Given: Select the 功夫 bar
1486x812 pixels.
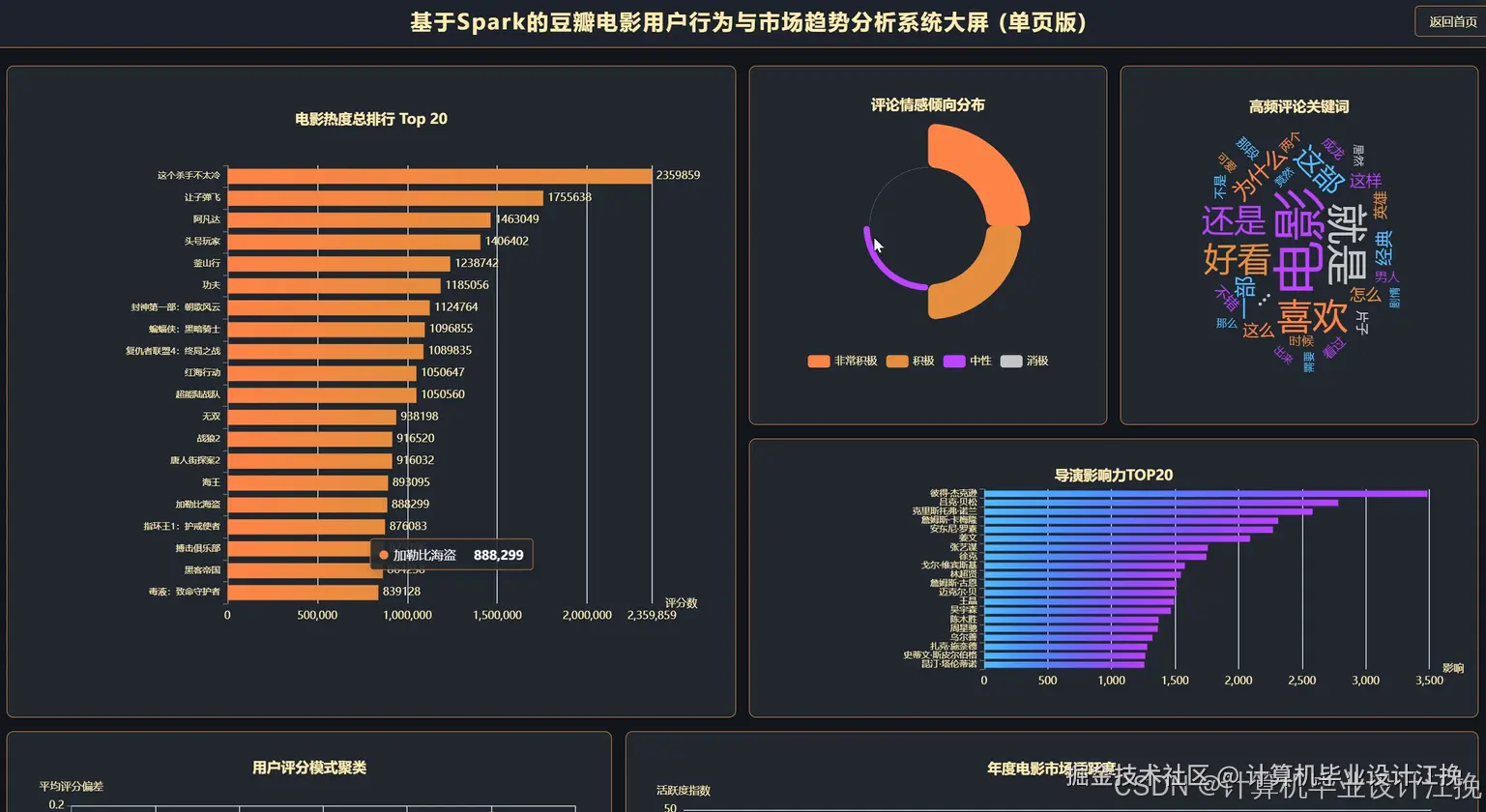Looking at the screenshot, I should 334,285.
